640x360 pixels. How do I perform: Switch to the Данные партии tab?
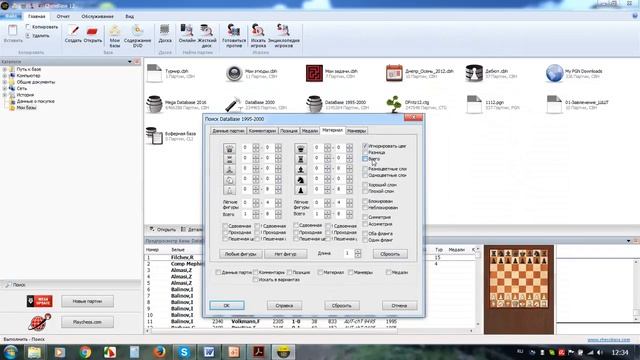229,131
